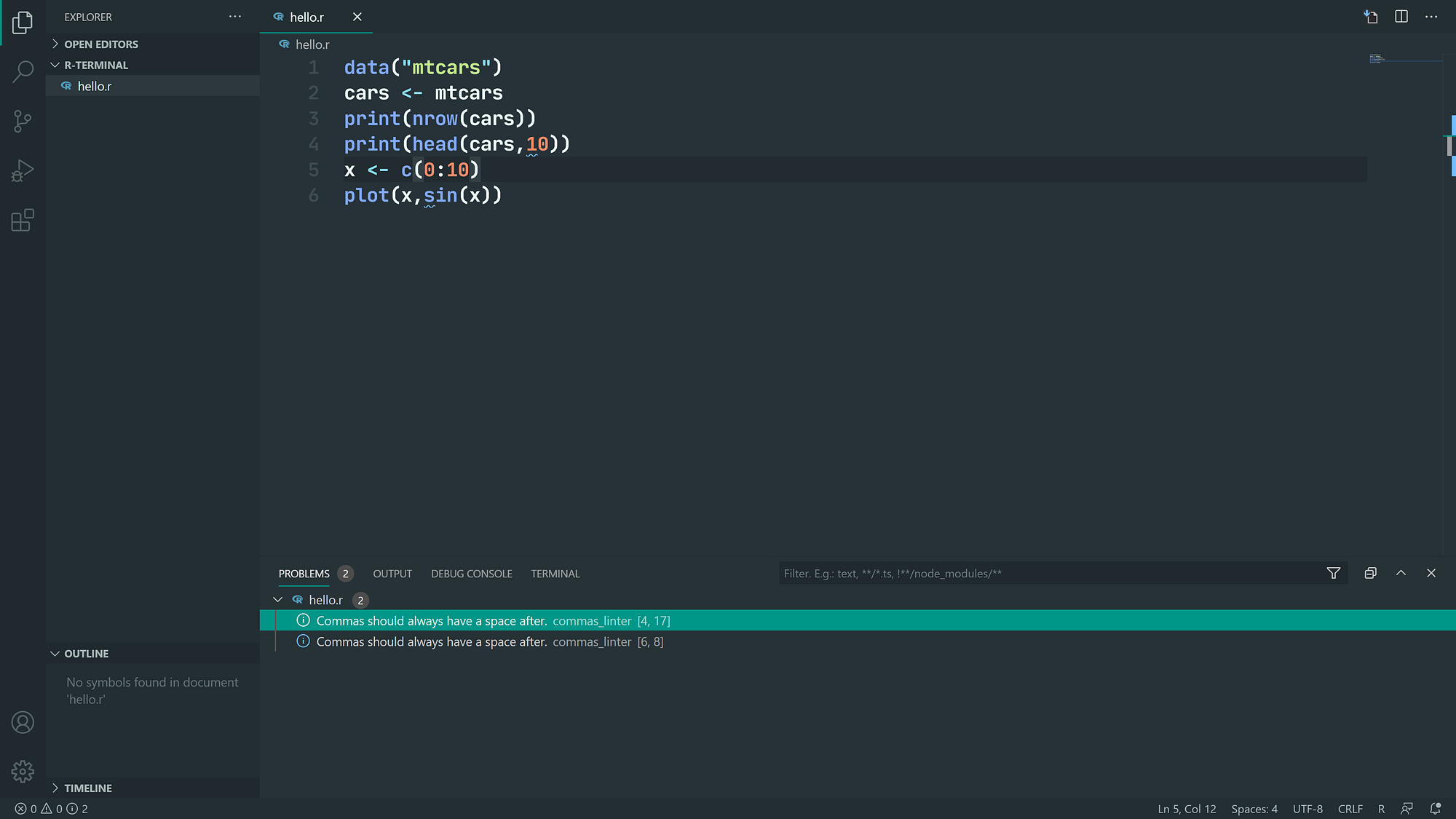This screenshot has width=1456, height=819.
Task: Select the R language mode in status bar
Action: tap(1381, 809)
